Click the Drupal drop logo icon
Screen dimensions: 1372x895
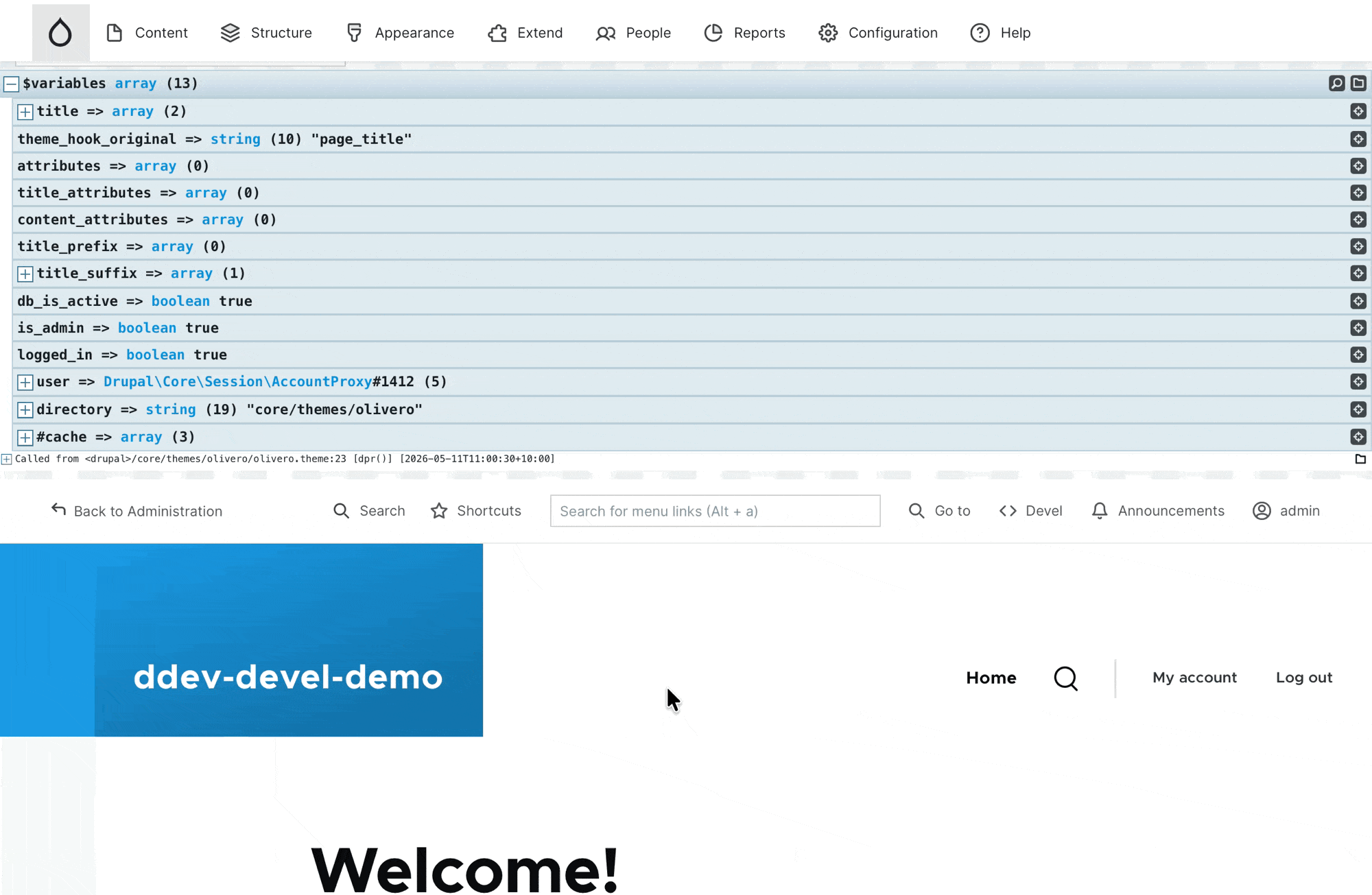60,32
